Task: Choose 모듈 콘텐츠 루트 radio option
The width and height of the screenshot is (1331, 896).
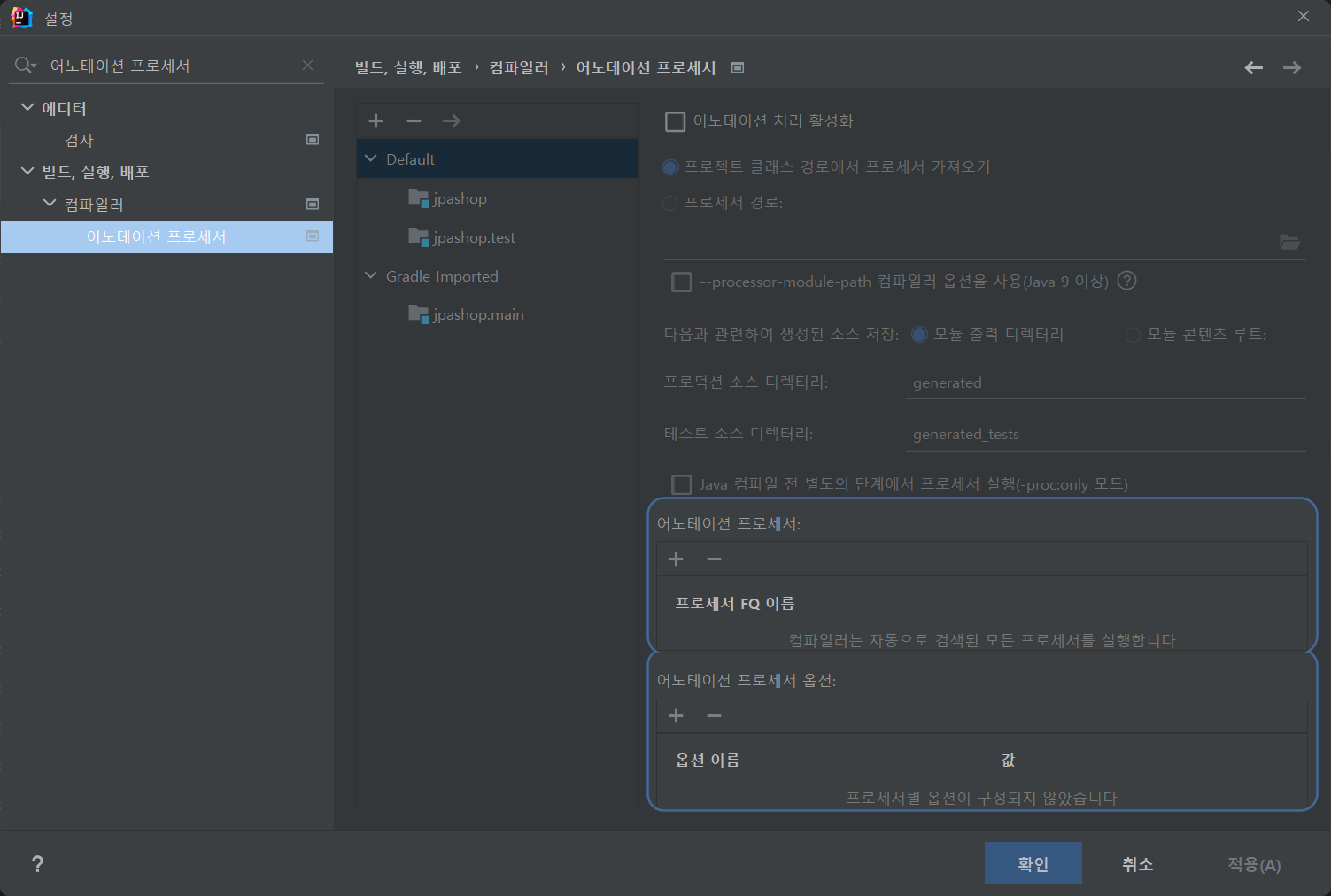Action: point(1133,335)
